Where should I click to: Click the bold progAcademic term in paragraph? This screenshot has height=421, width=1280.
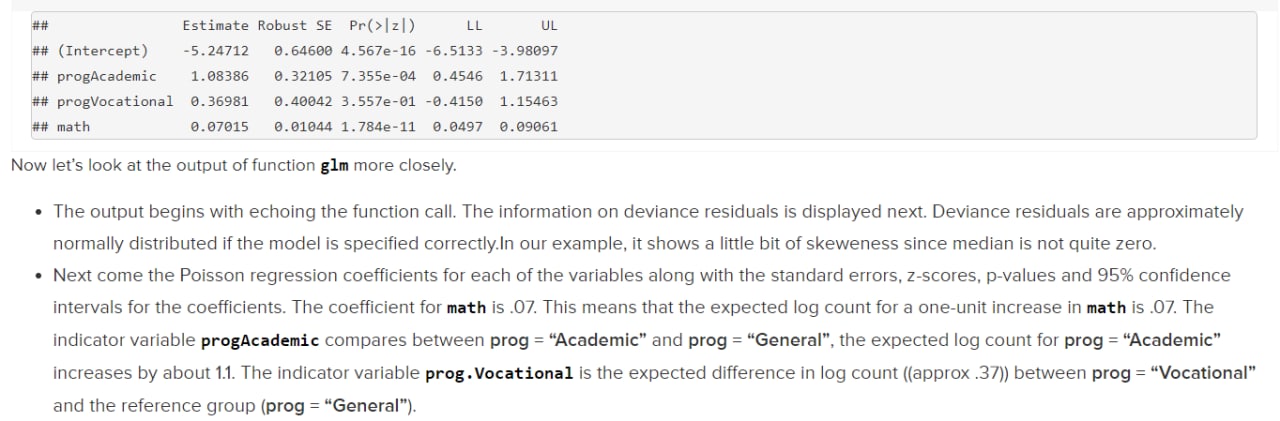[260, 340]
